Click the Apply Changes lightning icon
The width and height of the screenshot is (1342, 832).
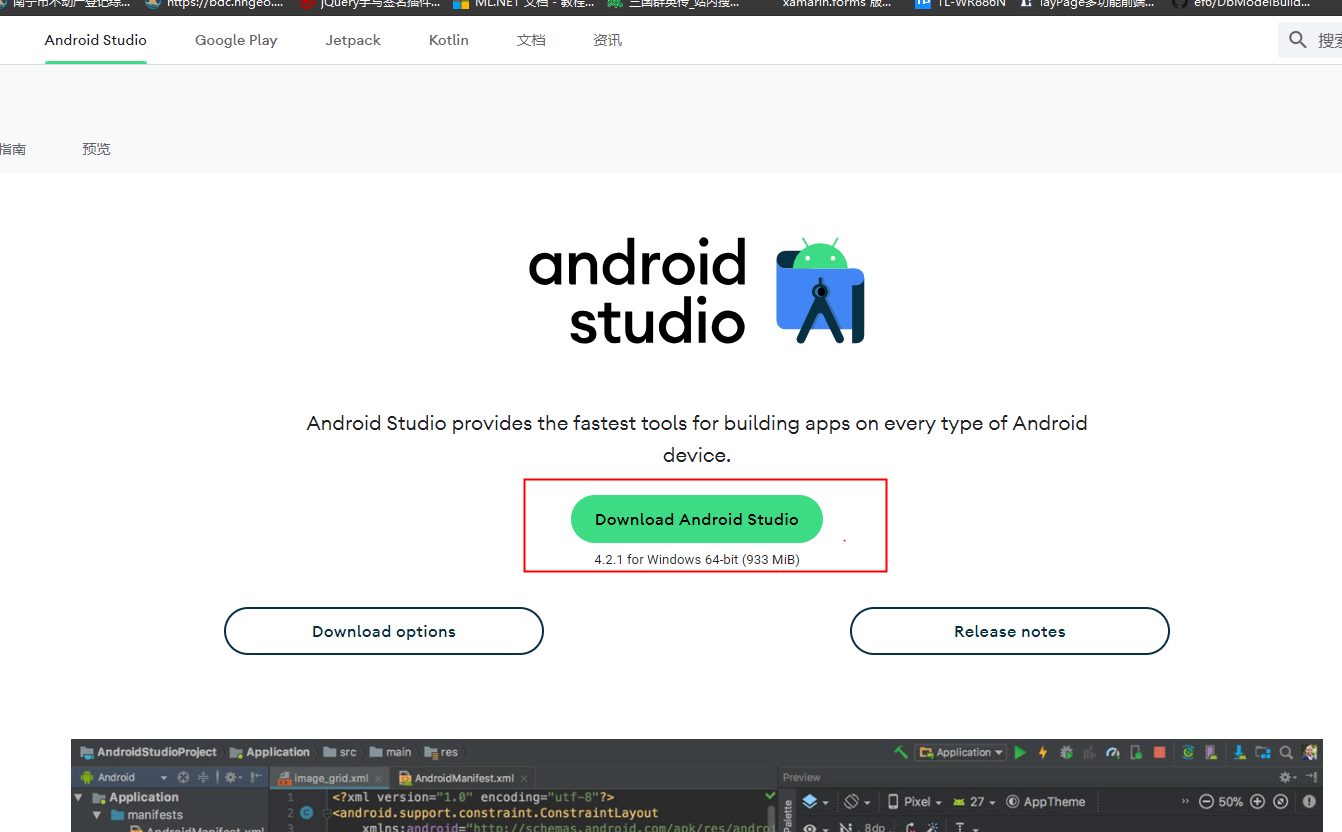[x=1043, y=752]
